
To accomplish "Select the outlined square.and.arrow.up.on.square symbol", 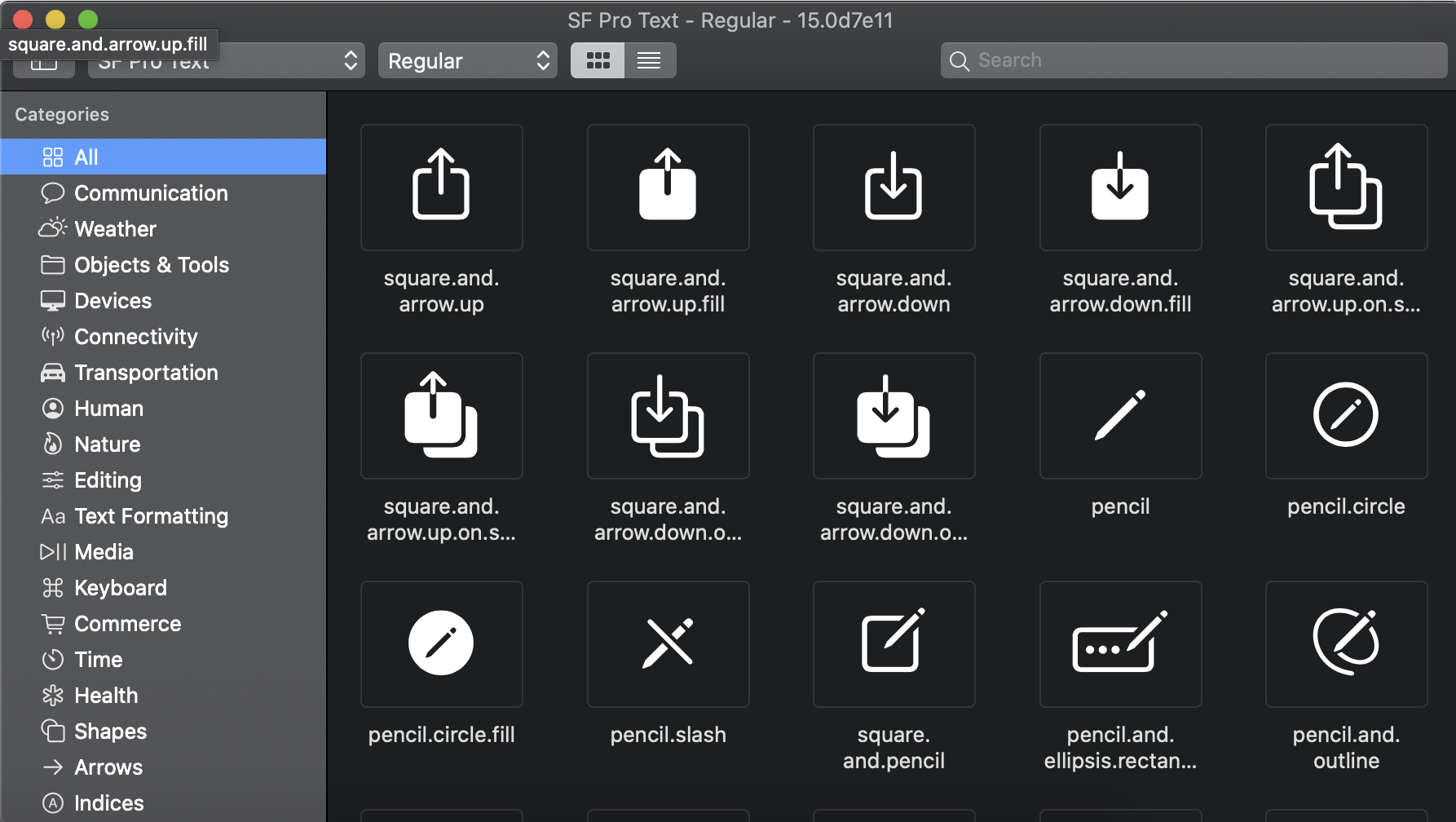I will (x=1346, y=188).
